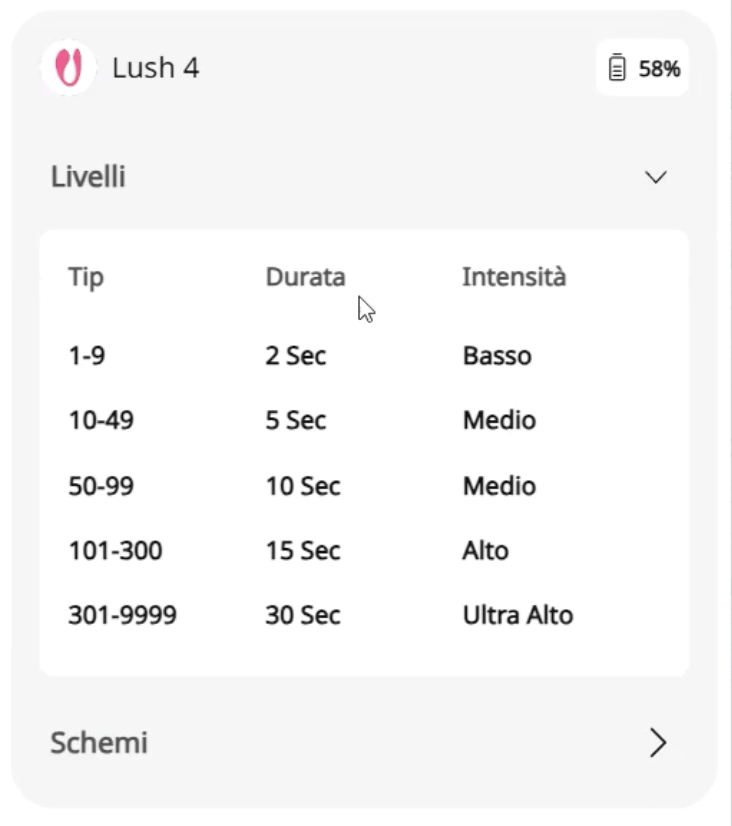Screen dimensions: 732x826
Task: Click the pink Lush 4 device icon
Action: tap(68, 68)
